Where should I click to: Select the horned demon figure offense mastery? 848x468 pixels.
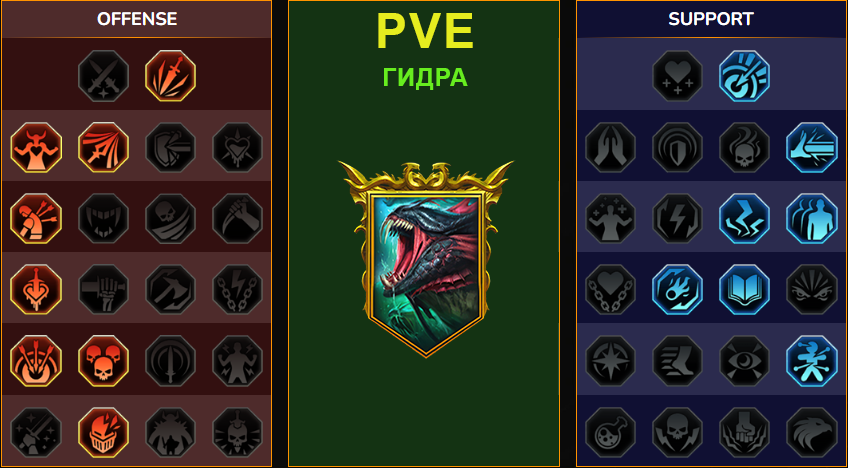click(36, 147)
